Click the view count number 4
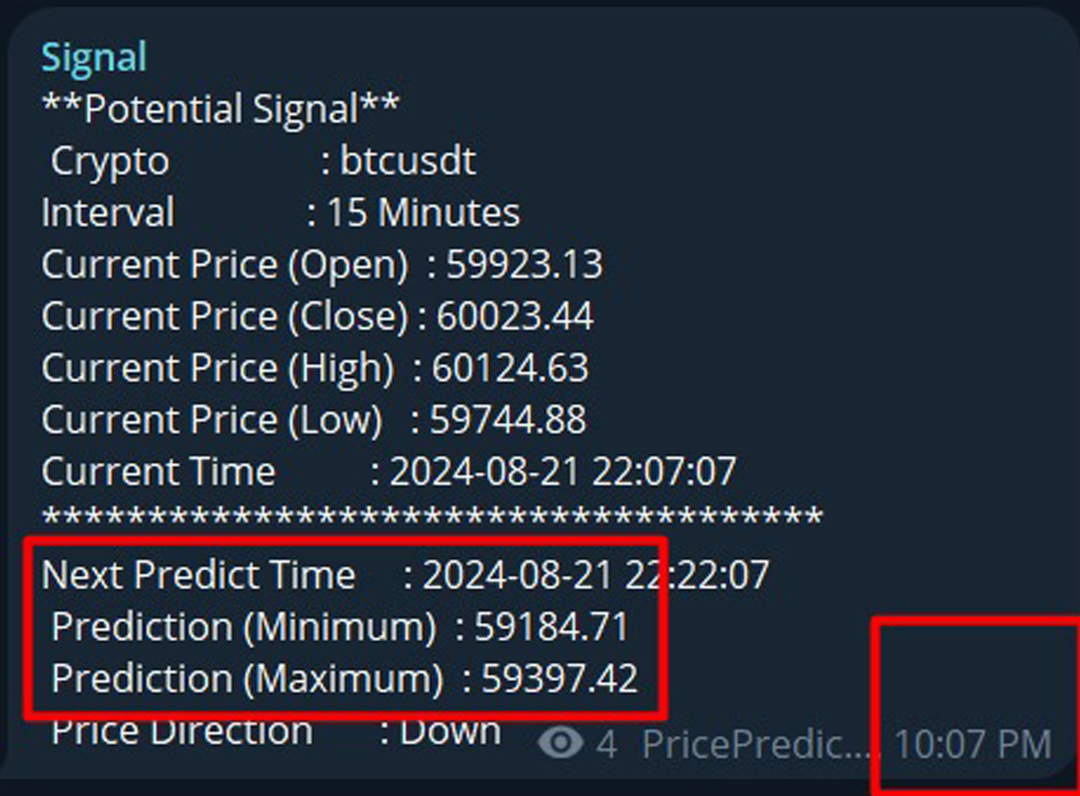 (x=607, y=745)
